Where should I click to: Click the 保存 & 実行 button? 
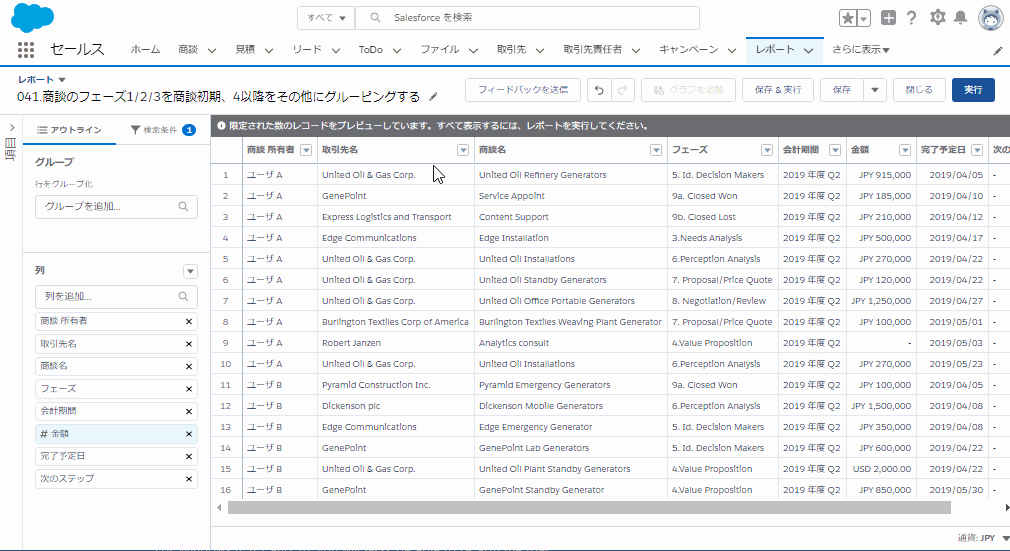point(778,90)
